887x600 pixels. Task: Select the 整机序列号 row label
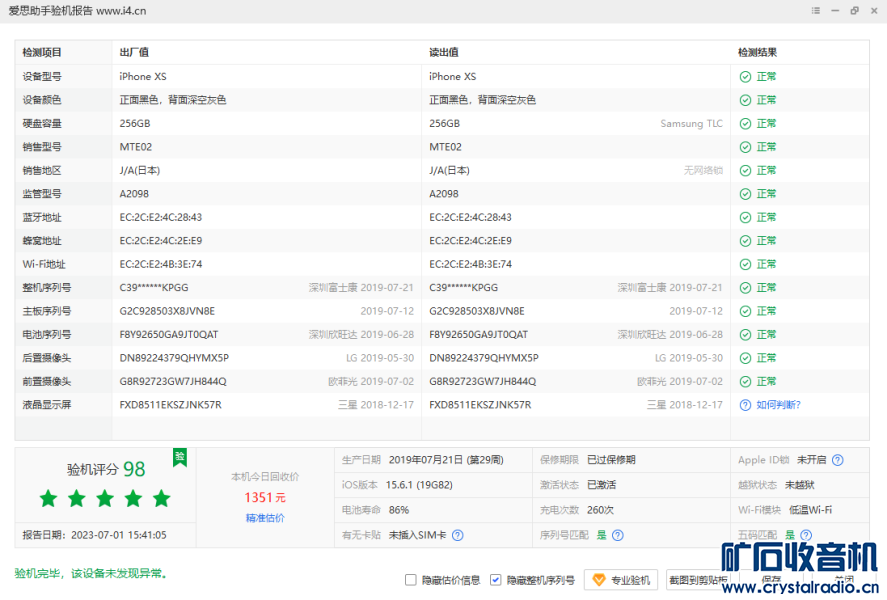click(x=47, y=288)
